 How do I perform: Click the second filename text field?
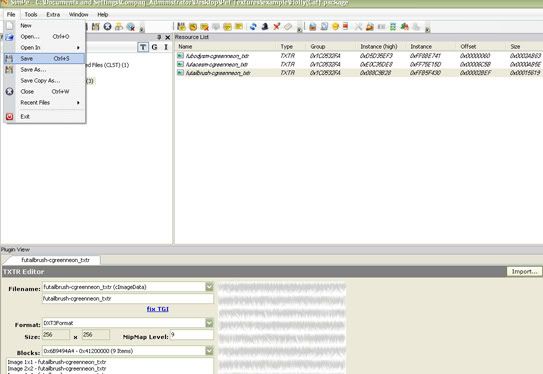pyautogui.click(x=128, y=299)
